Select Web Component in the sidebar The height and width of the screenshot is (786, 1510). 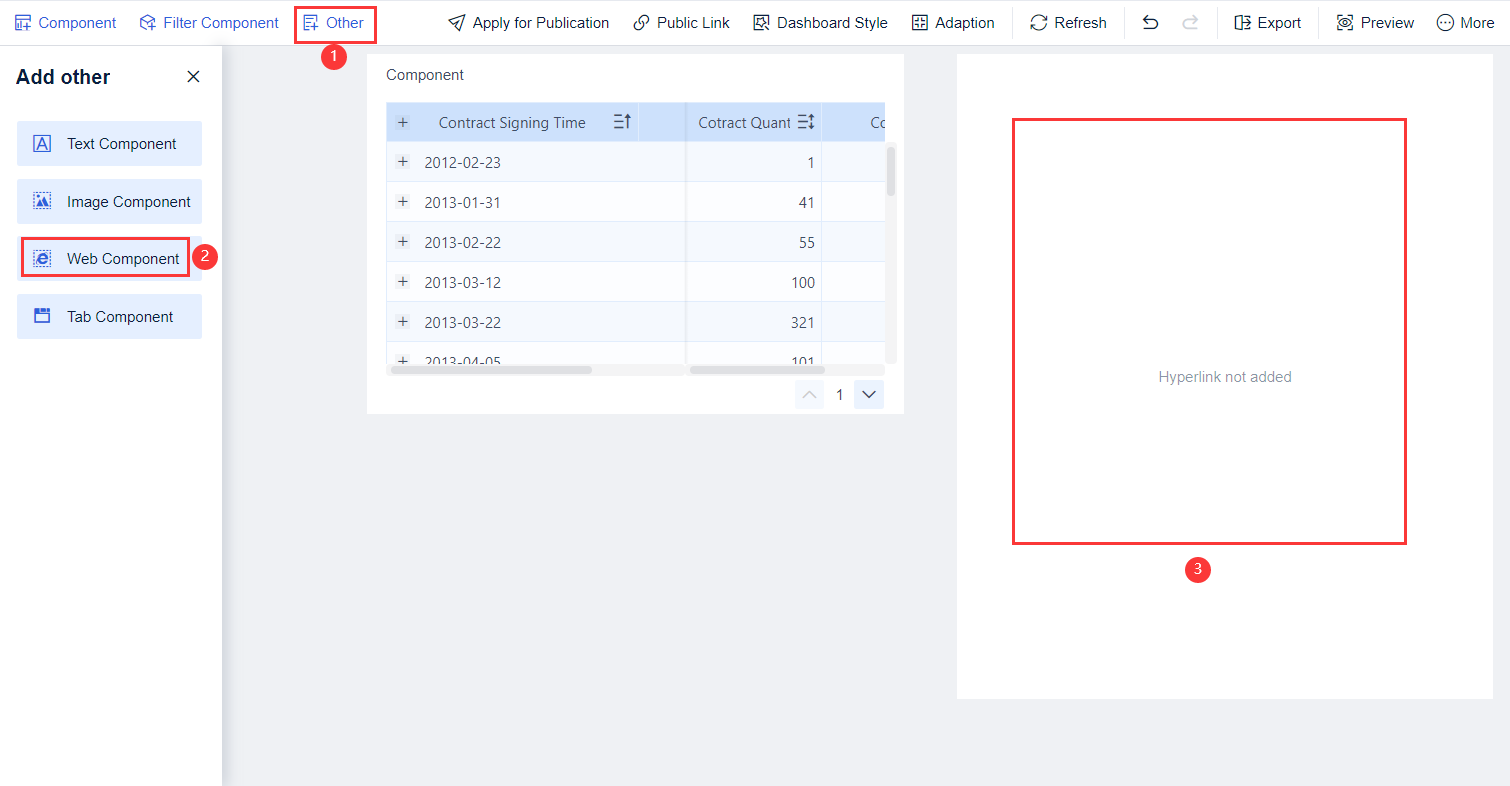(x=105, y=257)
